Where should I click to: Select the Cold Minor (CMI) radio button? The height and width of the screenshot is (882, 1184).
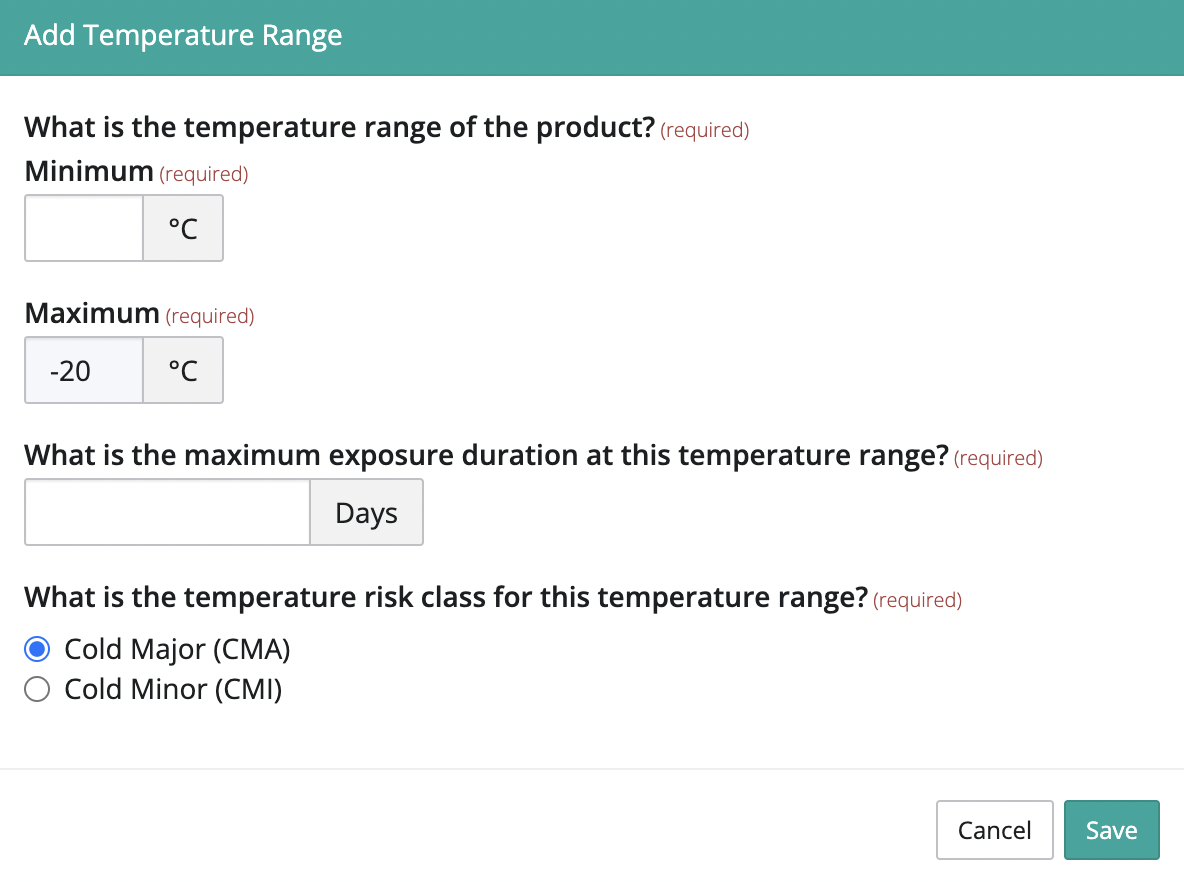36,688
